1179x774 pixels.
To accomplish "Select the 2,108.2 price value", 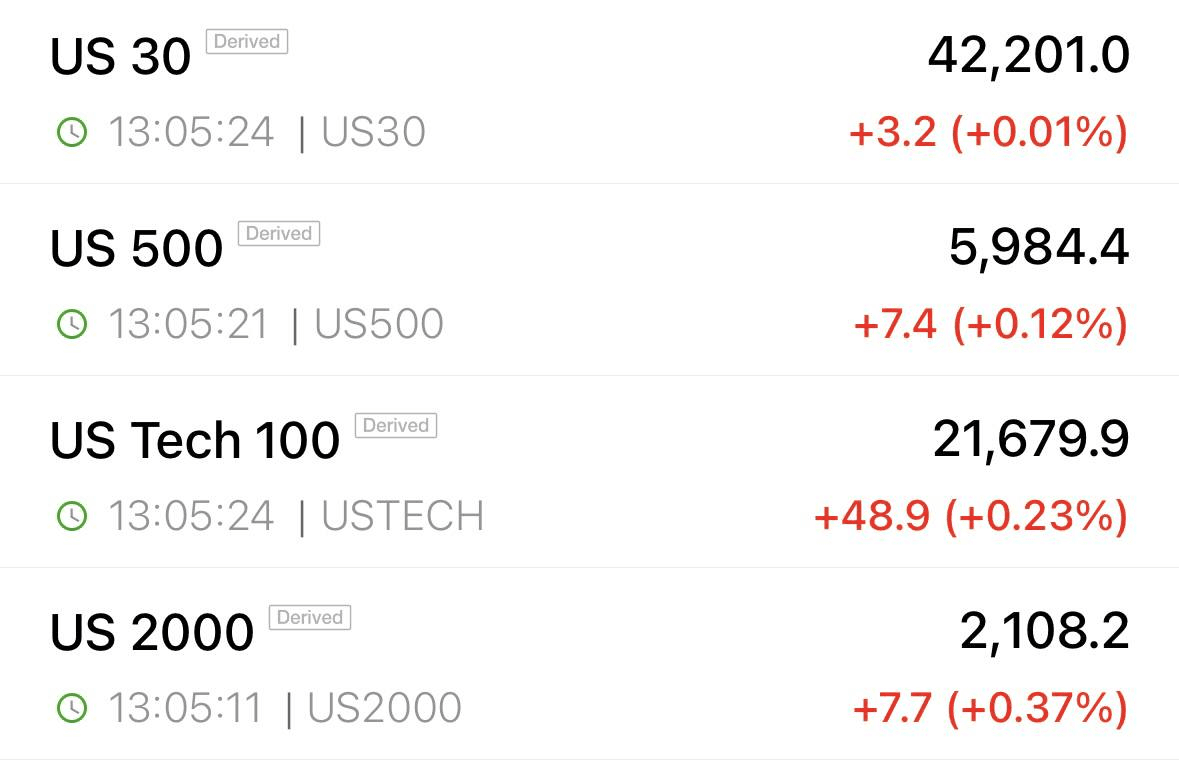I will (x=1044, y=632).
